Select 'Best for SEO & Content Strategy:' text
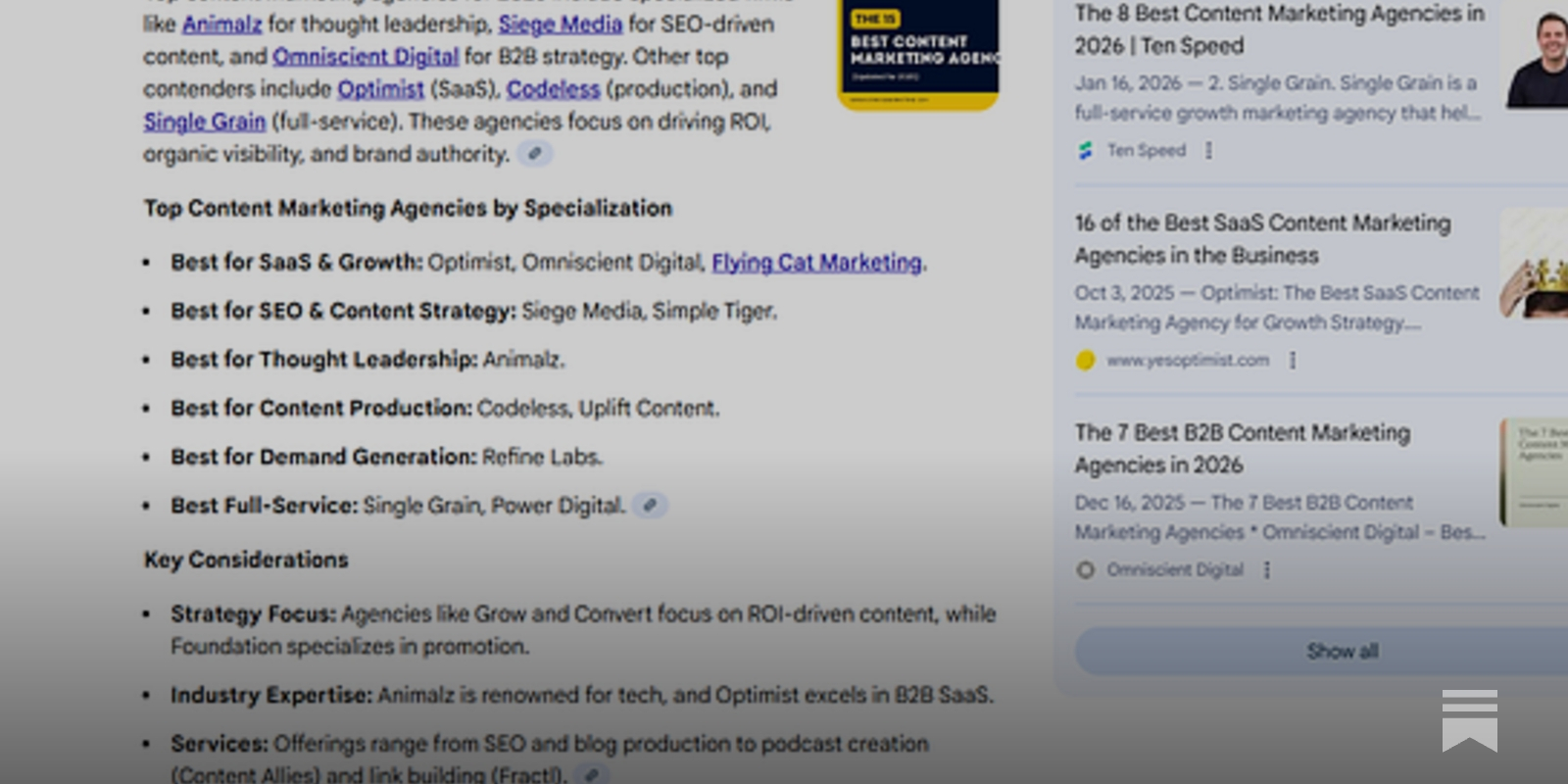This screenshot has width=1568, height=784. coord(343,311)
